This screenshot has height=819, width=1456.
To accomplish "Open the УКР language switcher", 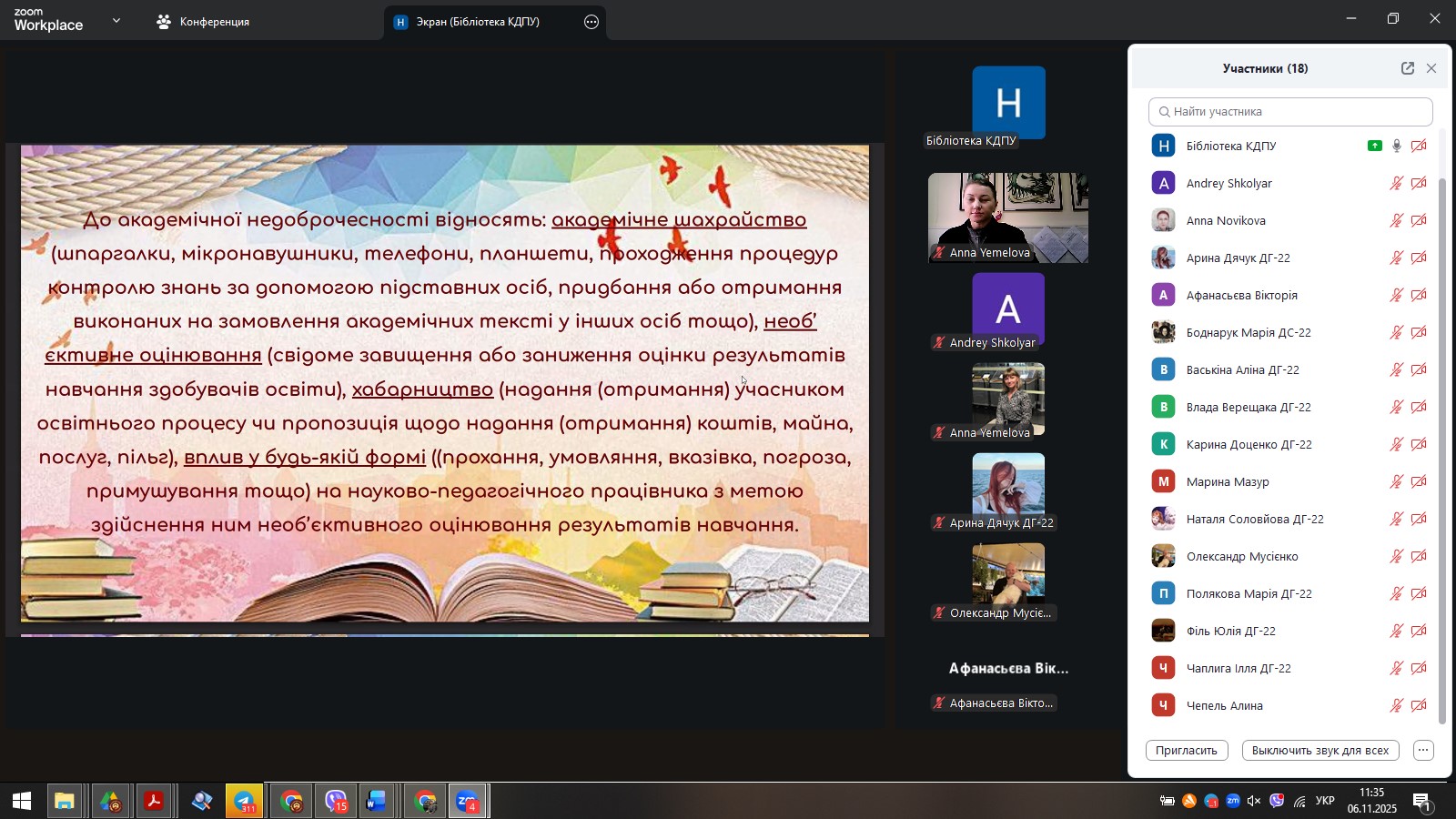I will 1325,801.
